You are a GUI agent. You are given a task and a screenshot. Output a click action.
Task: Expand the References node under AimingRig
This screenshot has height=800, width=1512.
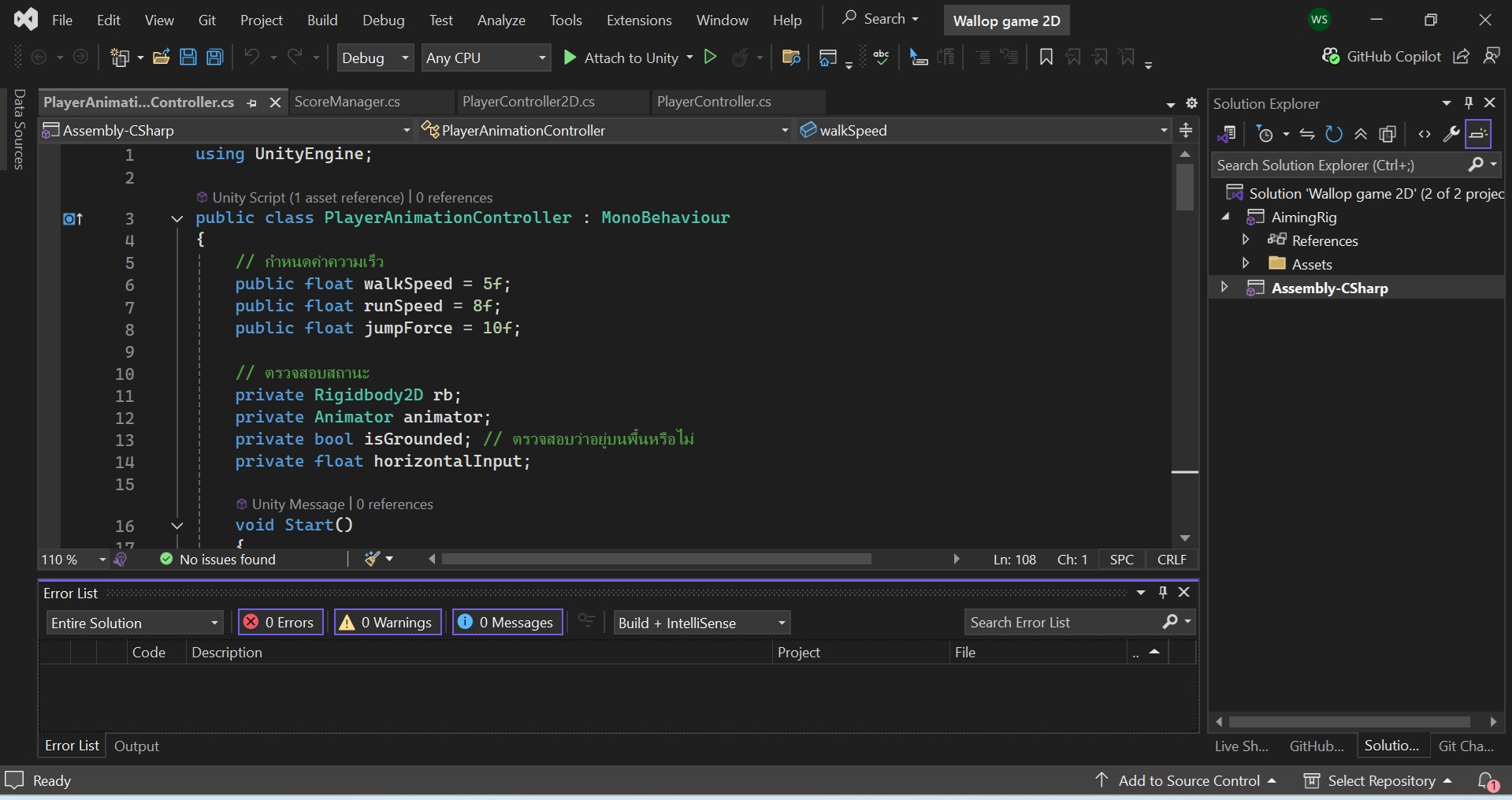[1246, 240]
